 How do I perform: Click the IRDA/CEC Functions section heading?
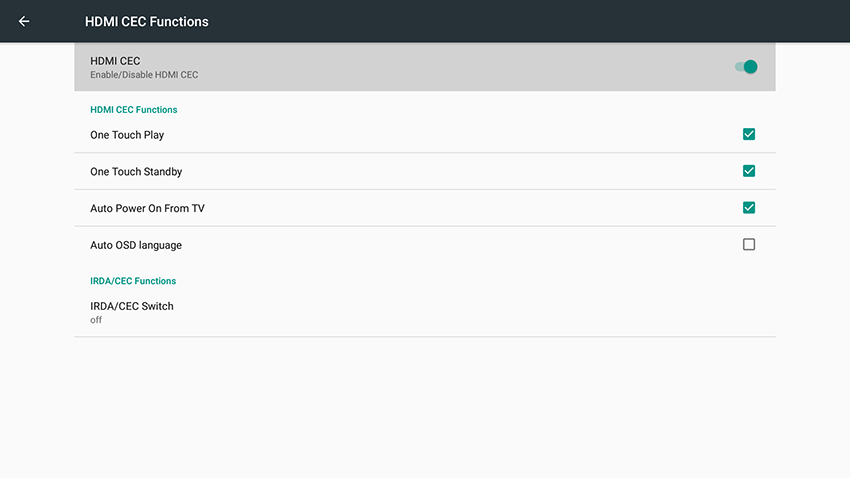(x=133, y=281)
